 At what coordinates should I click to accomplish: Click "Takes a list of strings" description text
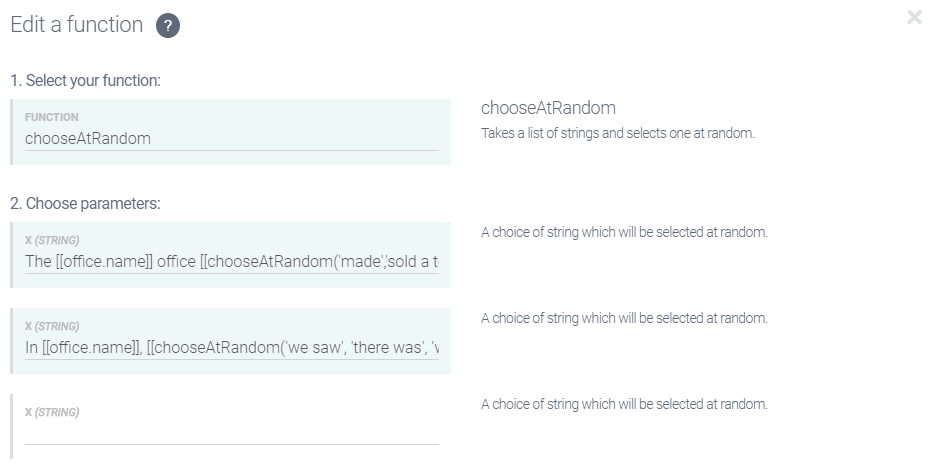[617, 133]
